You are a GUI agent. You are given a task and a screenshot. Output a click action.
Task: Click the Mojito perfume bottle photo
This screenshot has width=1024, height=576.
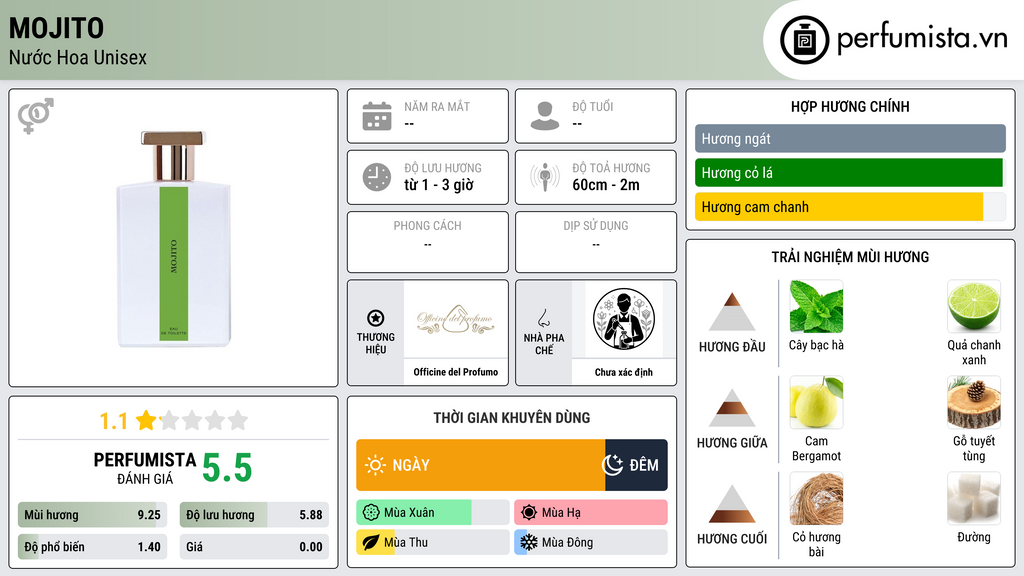pyautogui.click(x=174, y=239)
